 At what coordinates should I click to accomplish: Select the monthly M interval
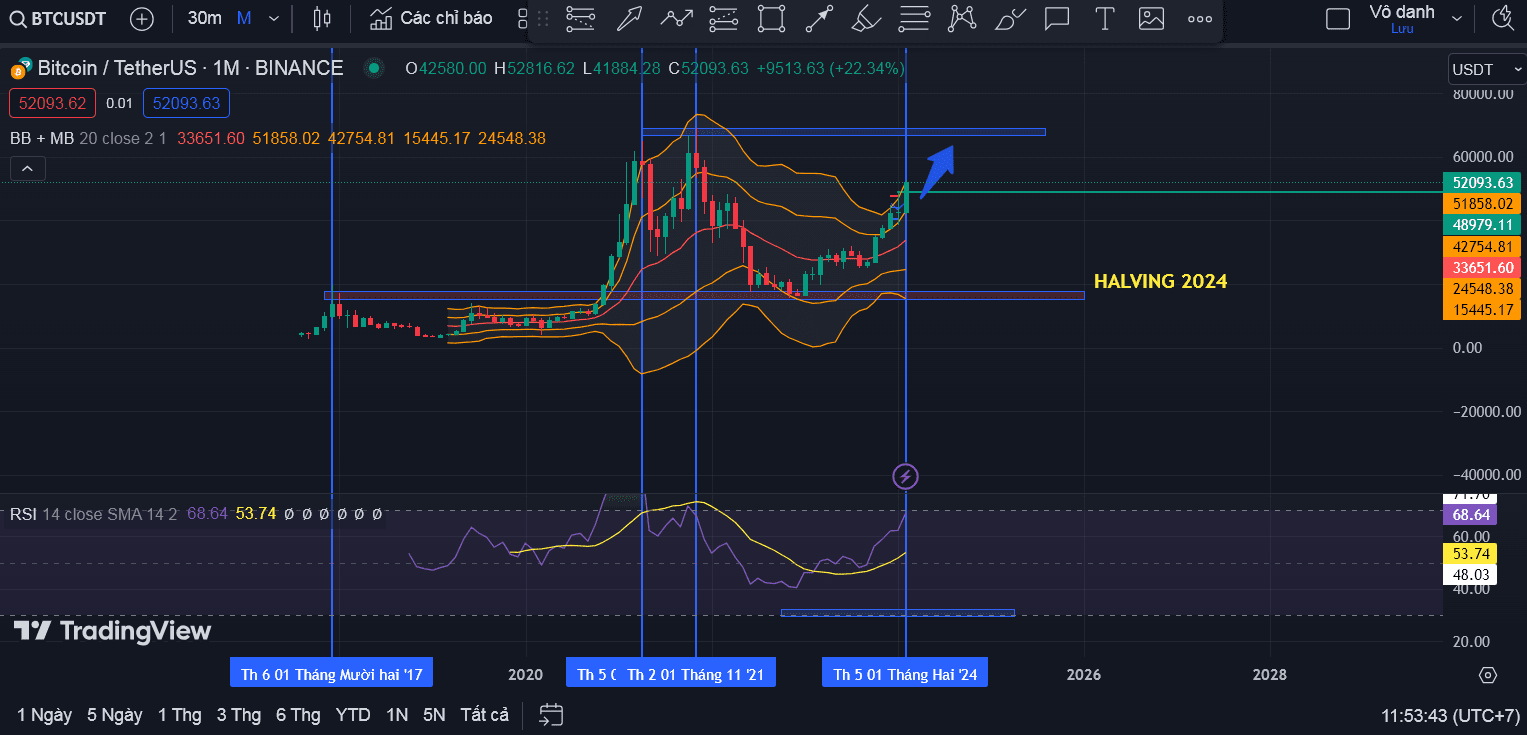click(244, 18)
